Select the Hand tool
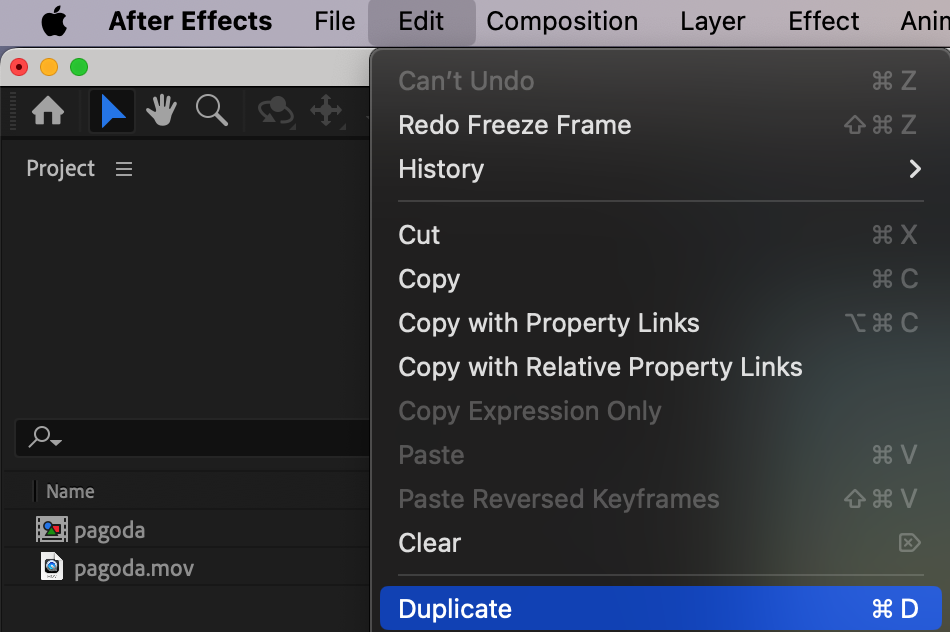Screen dimensions: 950x632 (161, 112)
